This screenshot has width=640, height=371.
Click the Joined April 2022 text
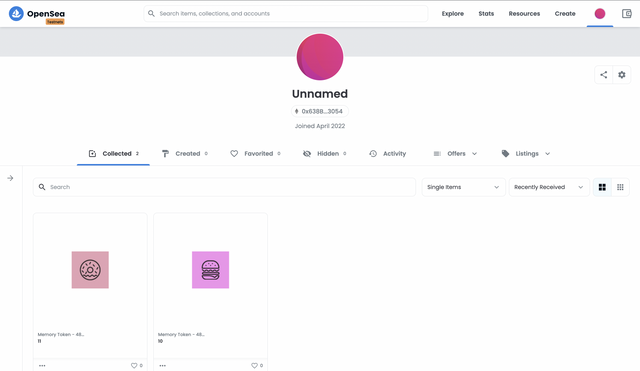point(320,126)
